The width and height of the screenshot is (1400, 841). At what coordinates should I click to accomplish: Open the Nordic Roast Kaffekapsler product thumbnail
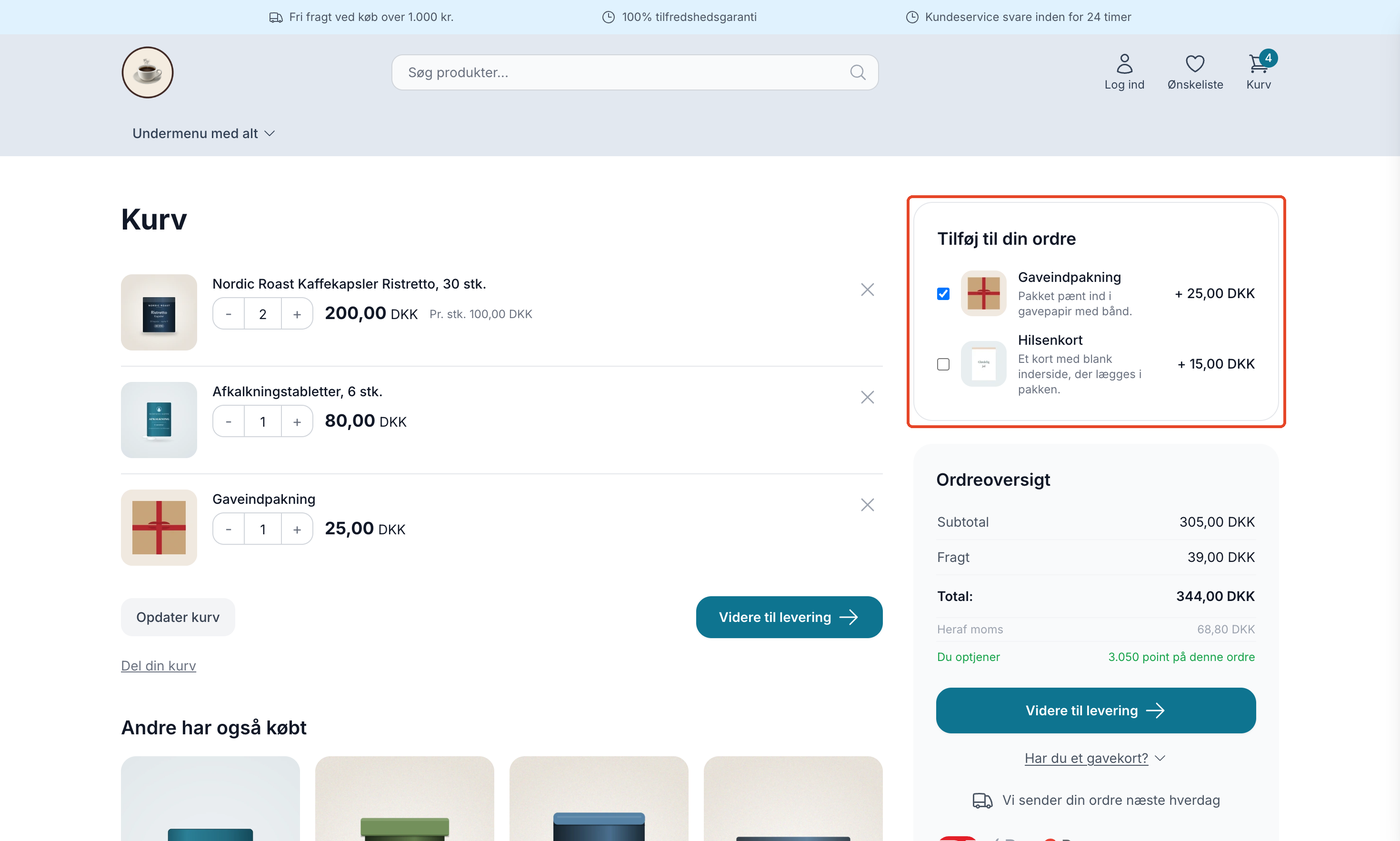(159, 312)
